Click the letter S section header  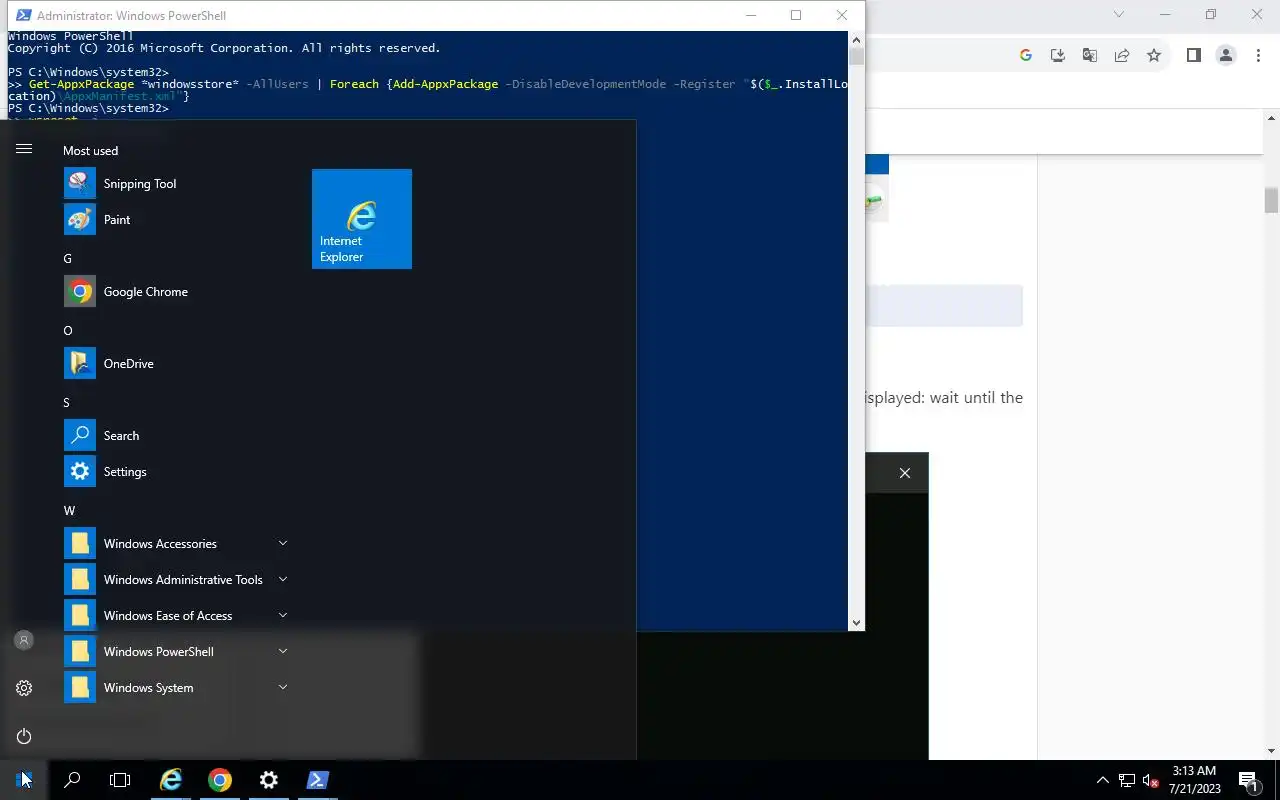click(x=67, y=402)
